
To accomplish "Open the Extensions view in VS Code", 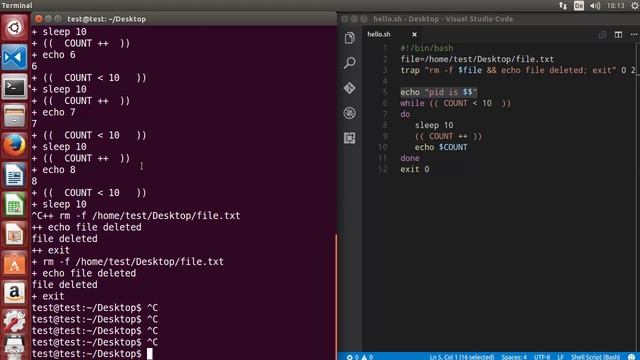I will click(349, 138).
